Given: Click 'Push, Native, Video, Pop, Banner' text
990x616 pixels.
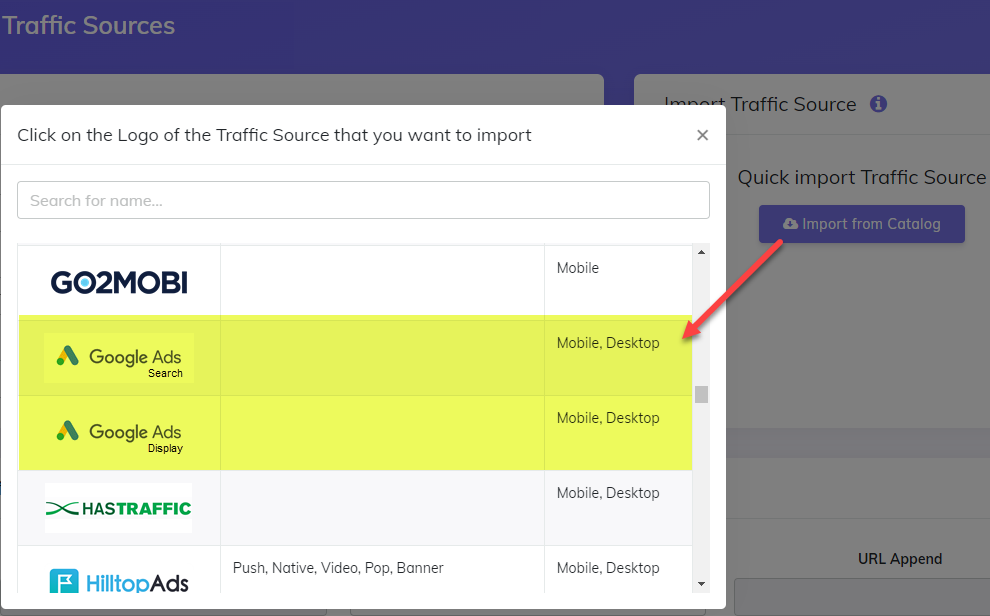Looking at the screenshot, I should tap(338, 568).
